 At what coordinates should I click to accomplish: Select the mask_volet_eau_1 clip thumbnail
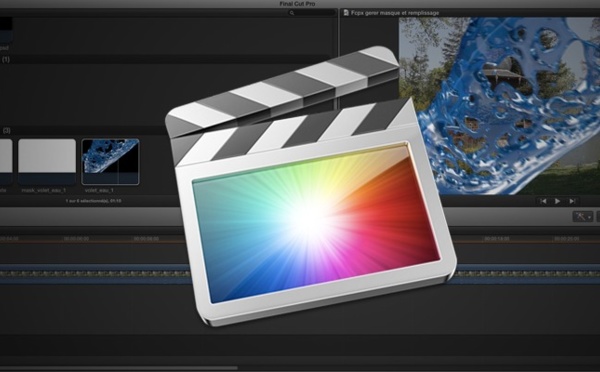pos(47,162)
